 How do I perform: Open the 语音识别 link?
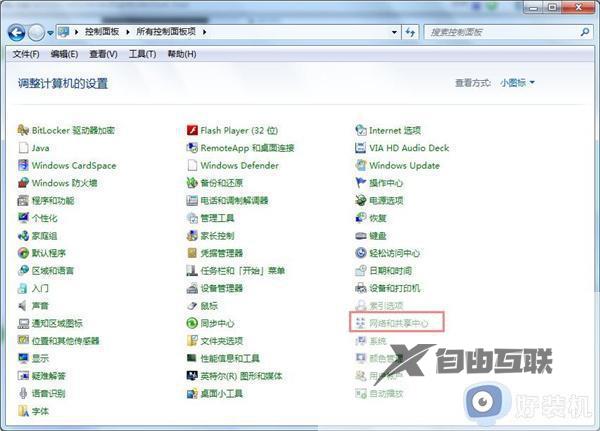point(49,393)
